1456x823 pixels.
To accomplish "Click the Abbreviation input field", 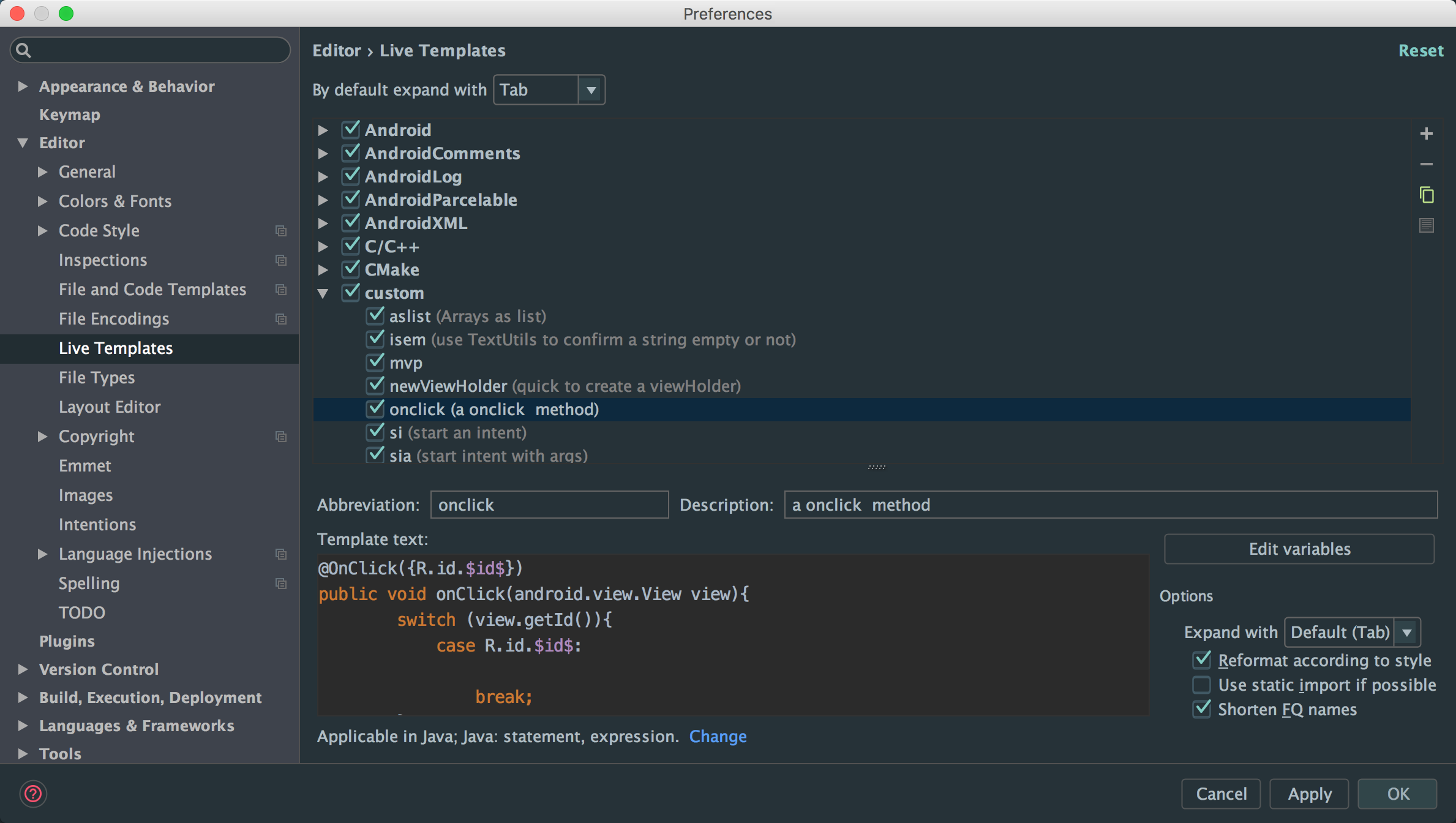I will (549, 505).
